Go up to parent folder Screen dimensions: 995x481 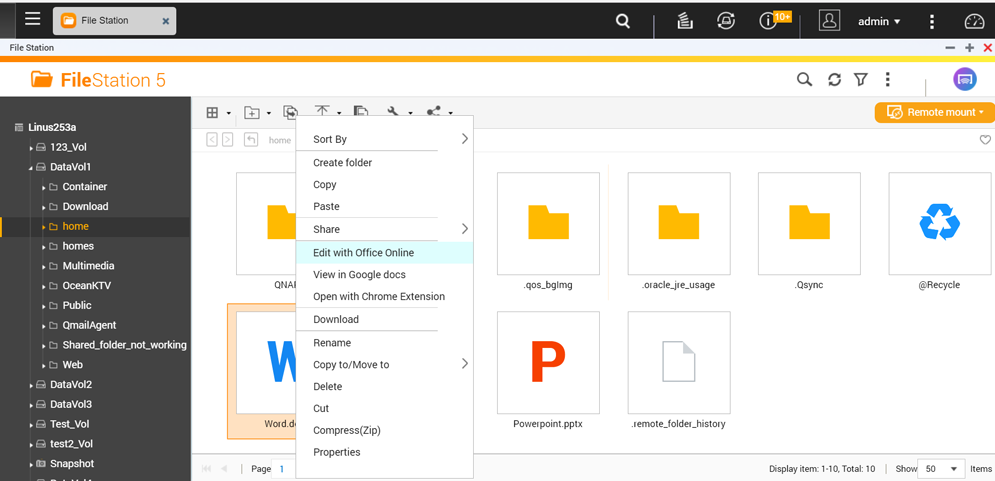point(251,140)
